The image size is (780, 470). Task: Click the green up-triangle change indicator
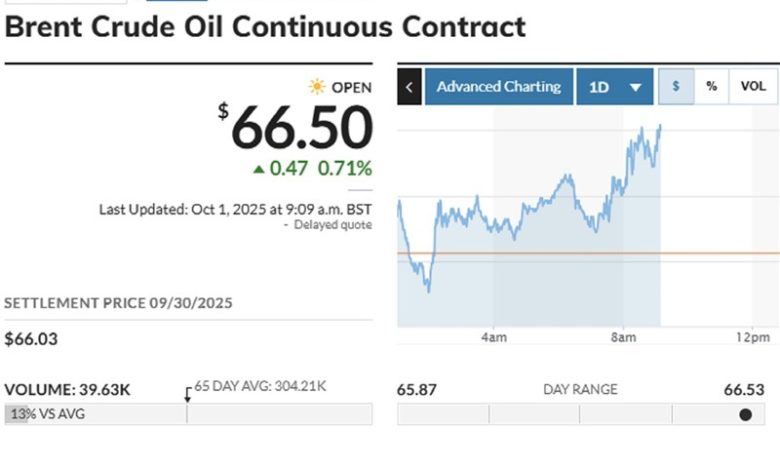coord(260,169)
